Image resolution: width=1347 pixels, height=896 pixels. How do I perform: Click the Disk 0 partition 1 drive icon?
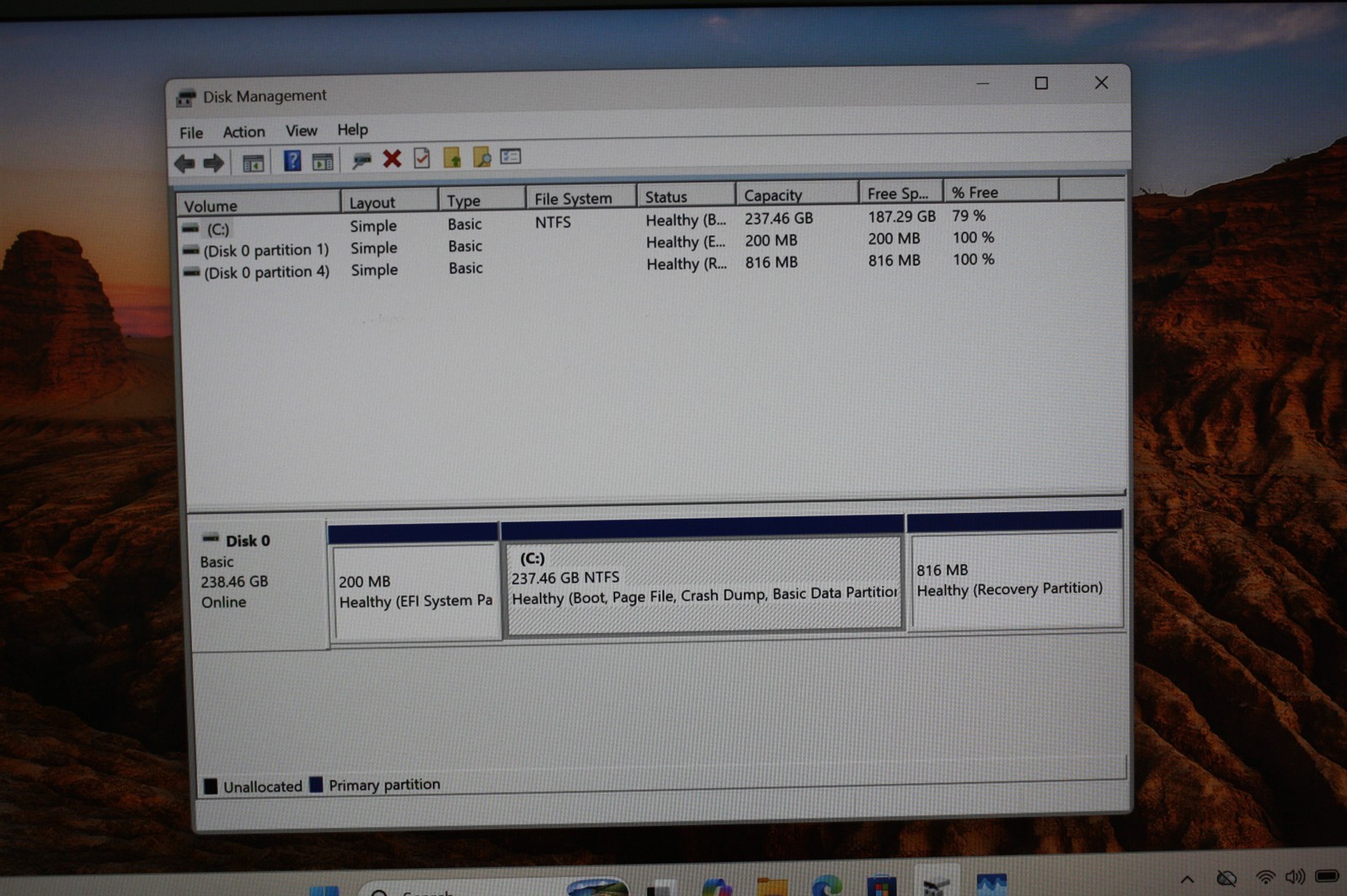[x=191, y=251]
